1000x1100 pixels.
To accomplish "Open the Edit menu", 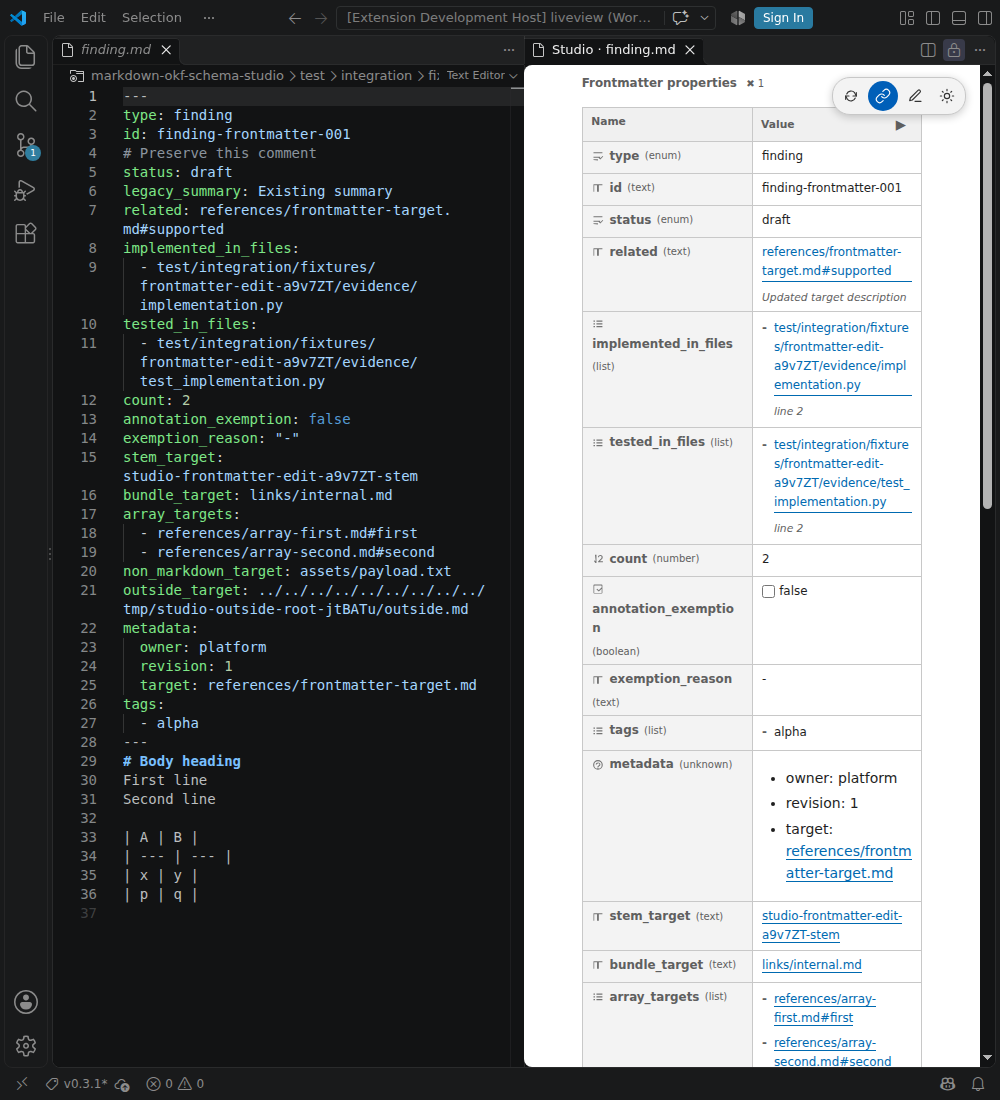I will point(93,18).
